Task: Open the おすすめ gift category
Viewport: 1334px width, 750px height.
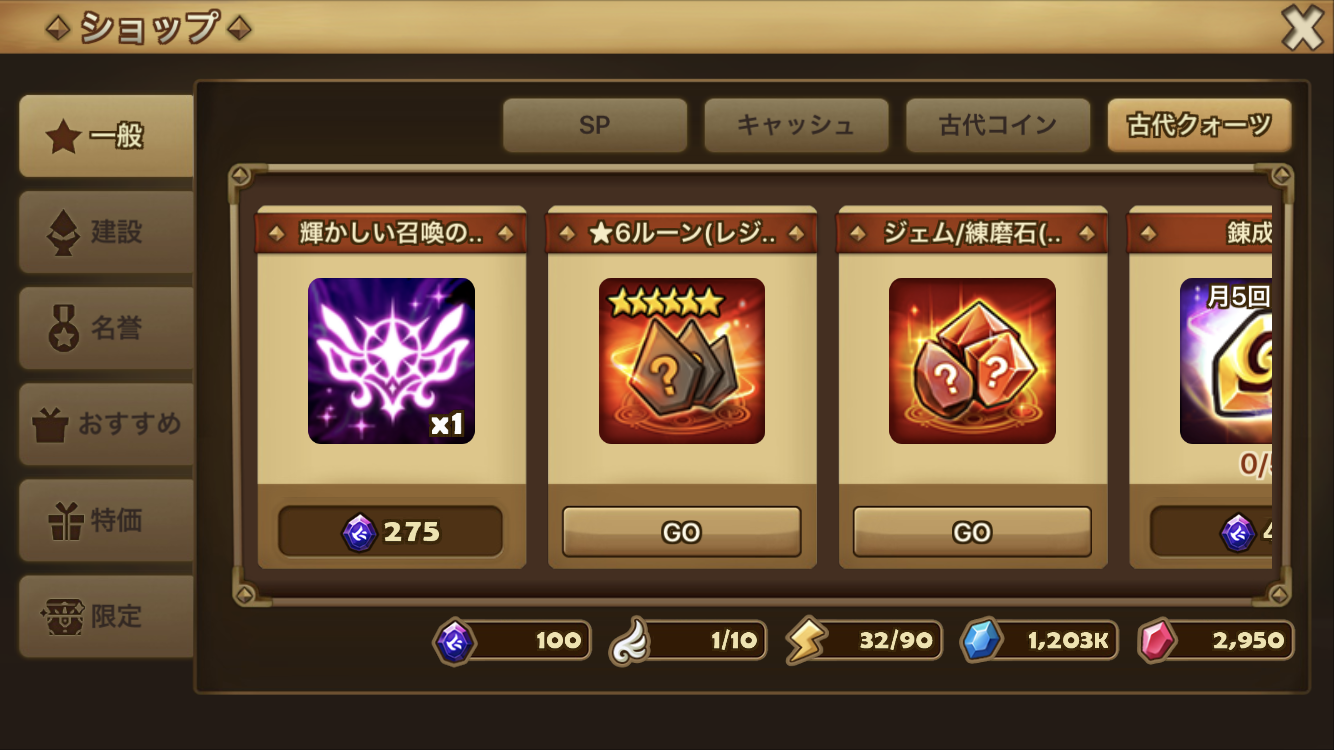Action: coord(106,424)
